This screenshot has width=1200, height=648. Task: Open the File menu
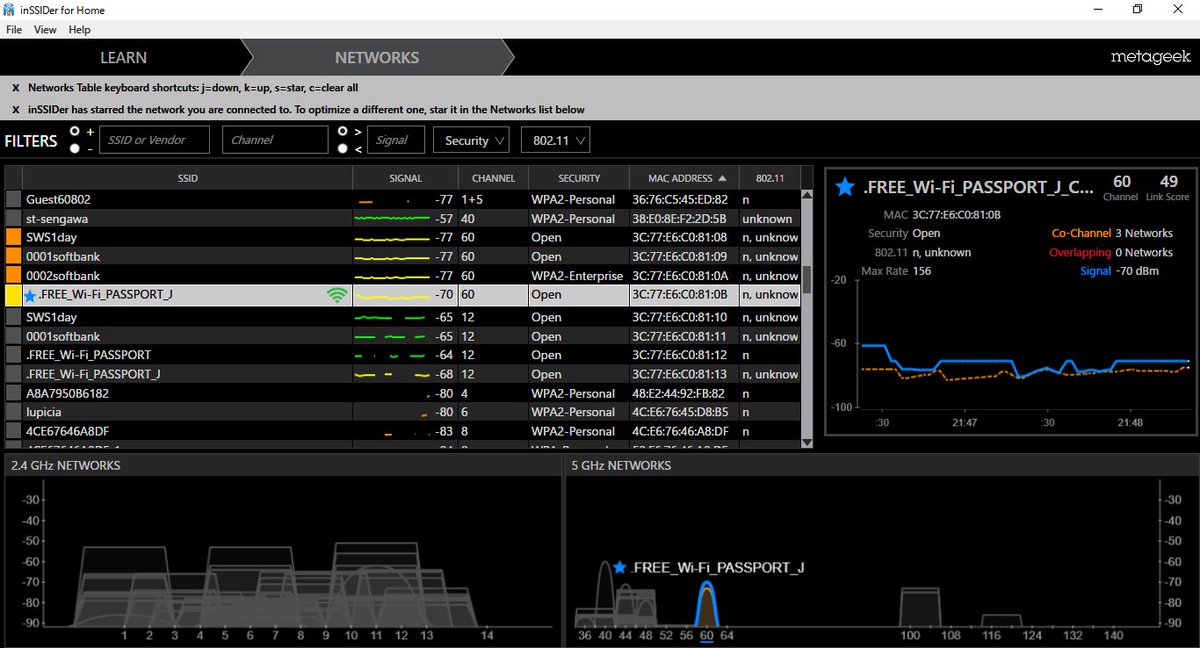[x=14, y=30]
